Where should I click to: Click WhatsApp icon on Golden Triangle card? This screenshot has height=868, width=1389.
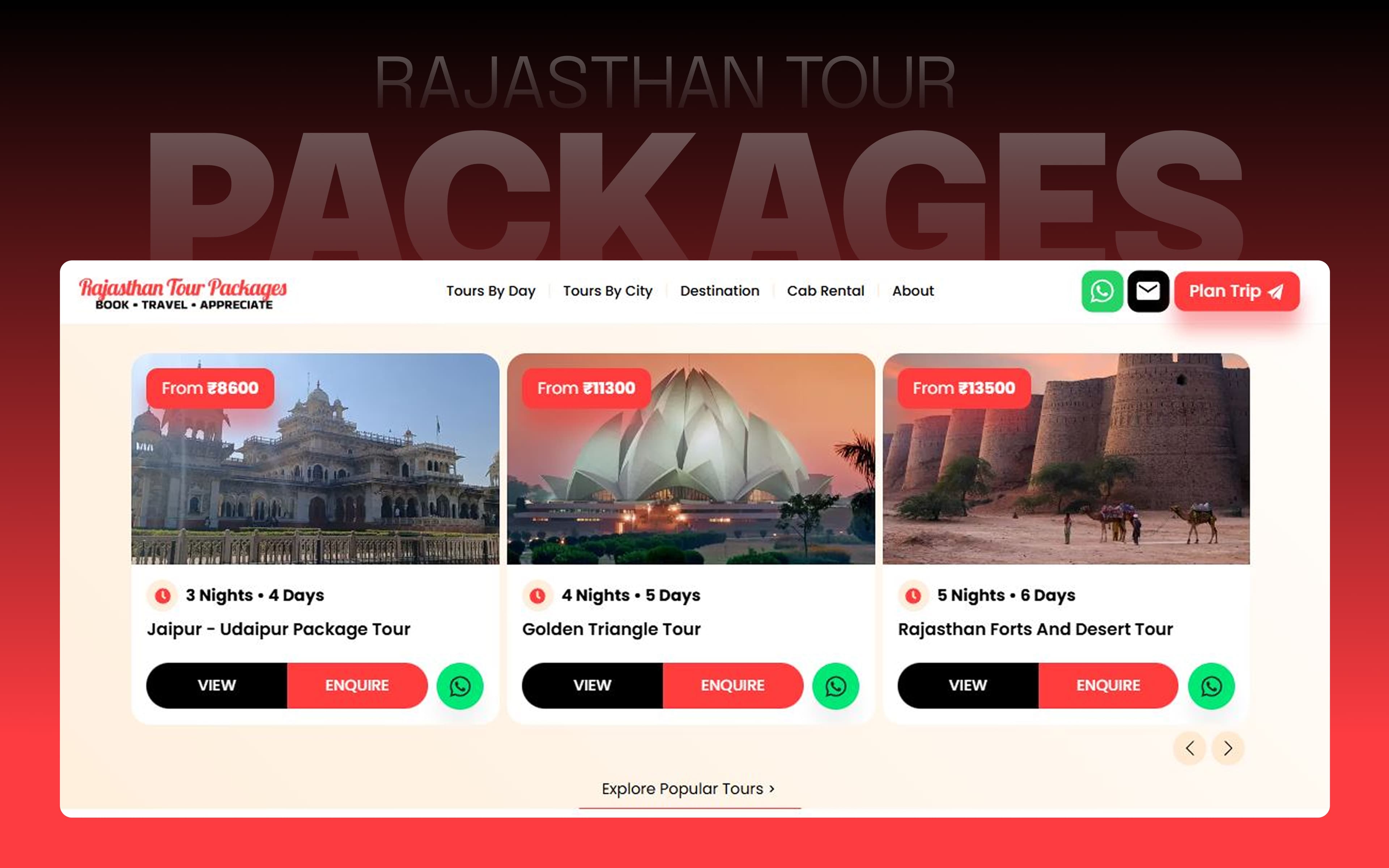(836, 686)
